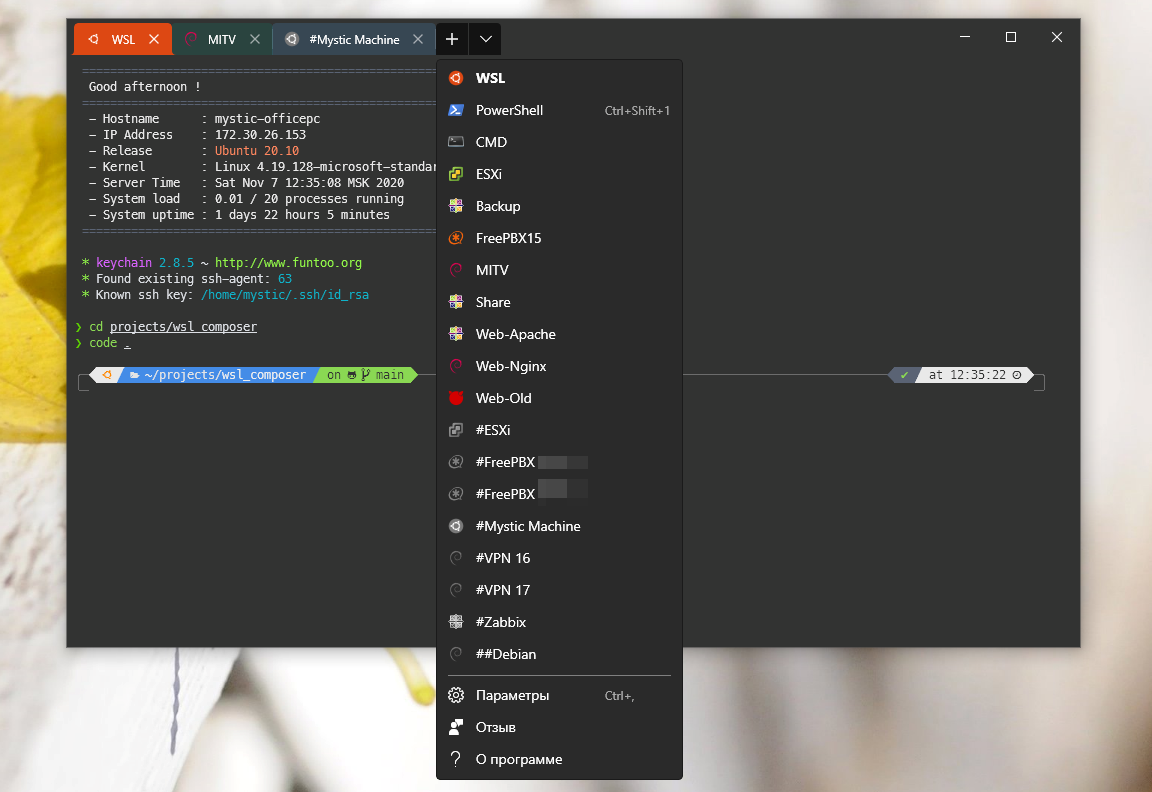Click the question mark icon by О программе
Viewport: 1152px width, 792px height.
click(456, 759)
